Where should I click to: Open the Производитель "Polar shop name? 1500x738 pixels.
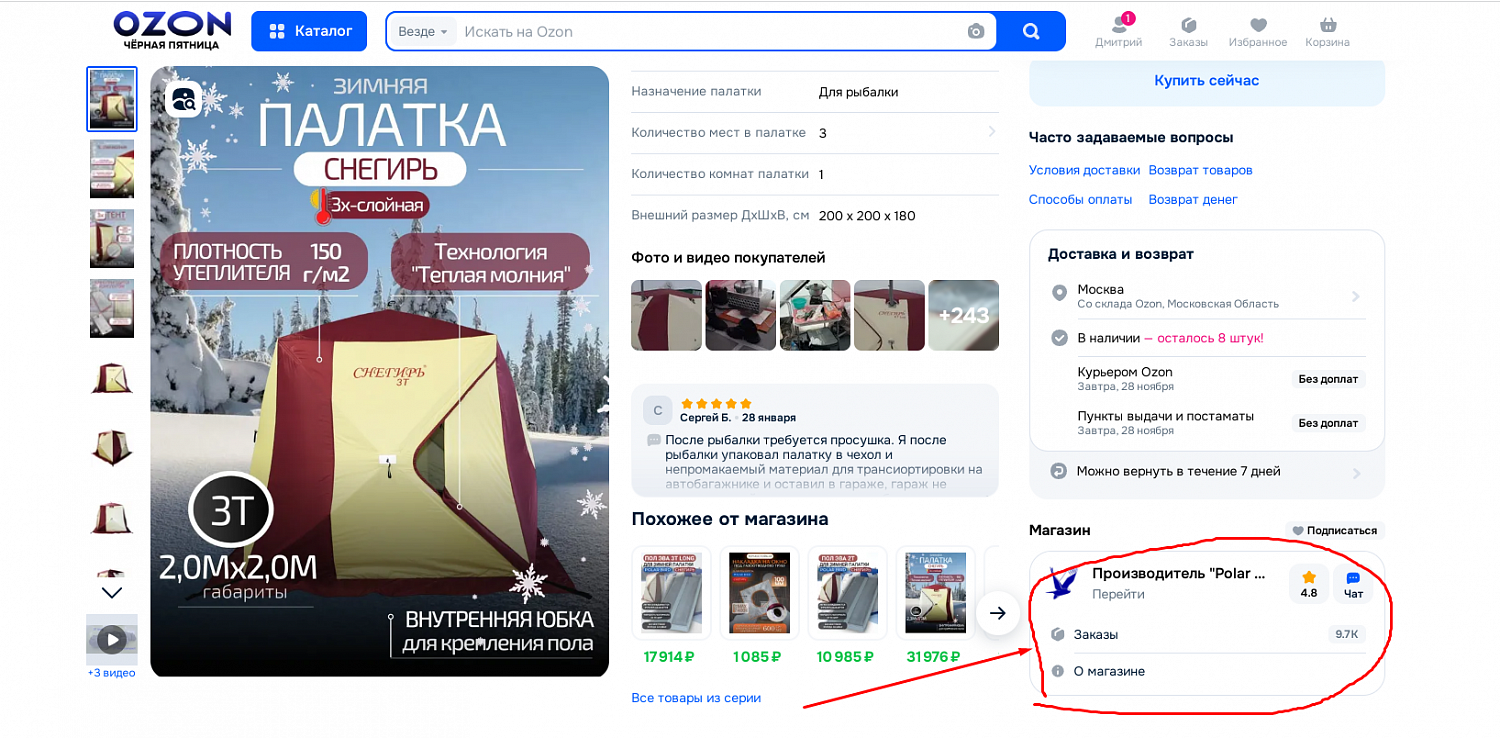[1179, 574]
